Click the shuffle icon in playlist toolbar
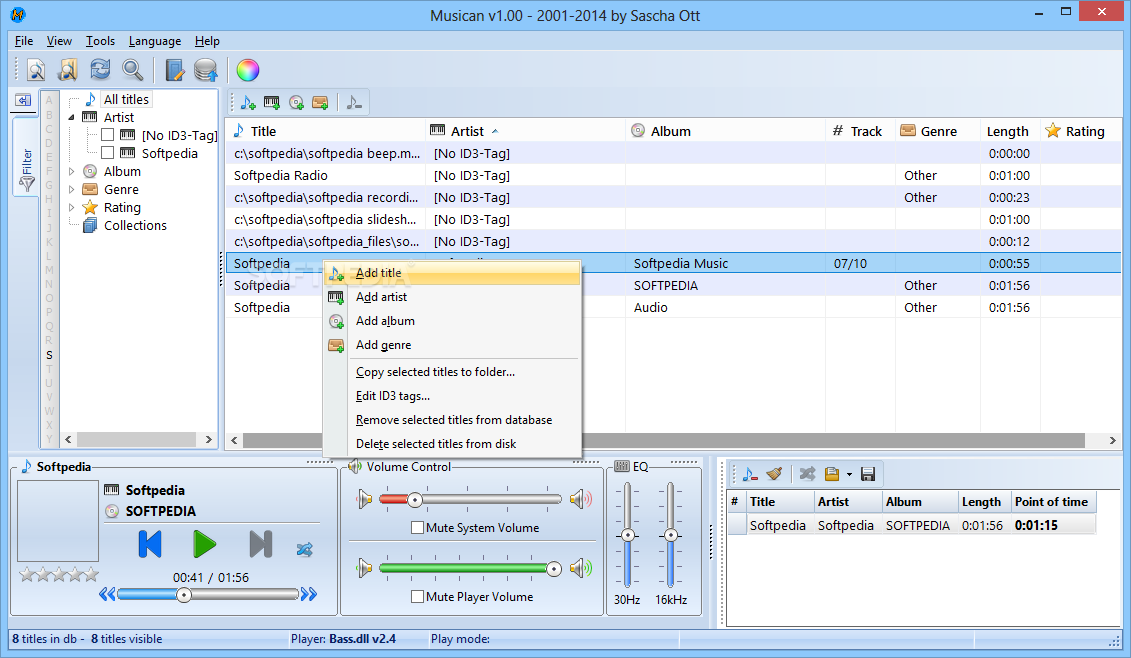The height and width of the screenshot is (658, 1131). 807,474
